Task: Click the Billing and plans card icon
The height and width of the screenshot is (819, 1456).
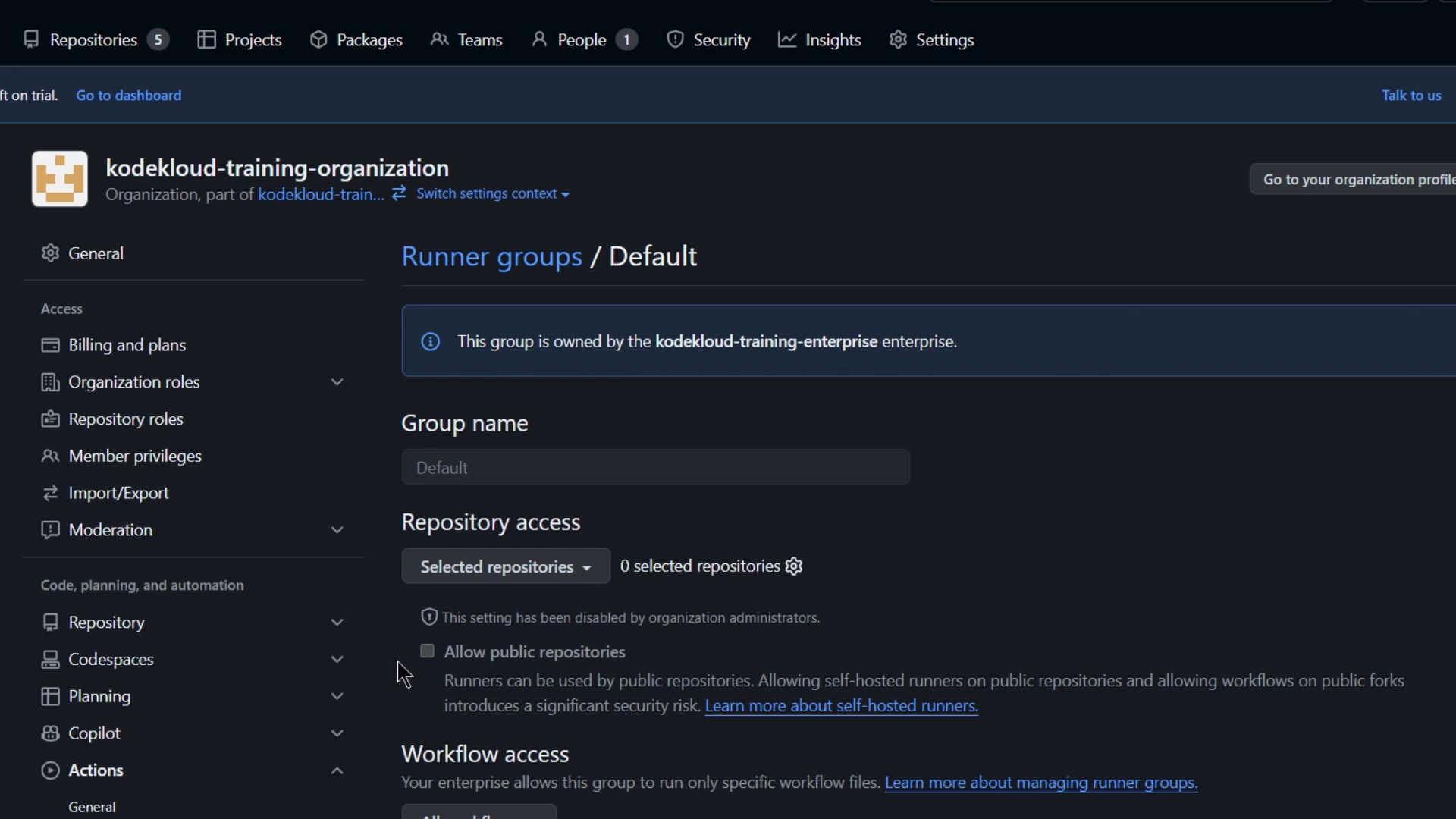Action: pos(50,346)
